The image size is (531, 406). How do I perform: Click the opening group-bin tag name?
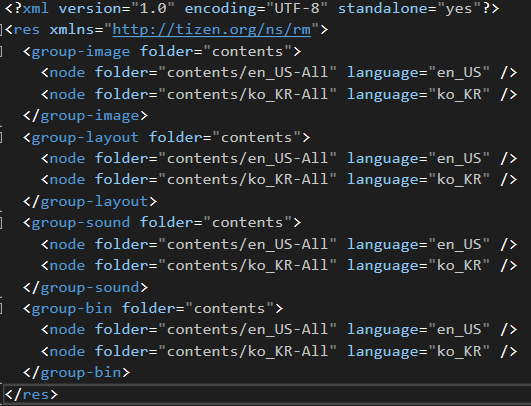click(x=71, y=308)
